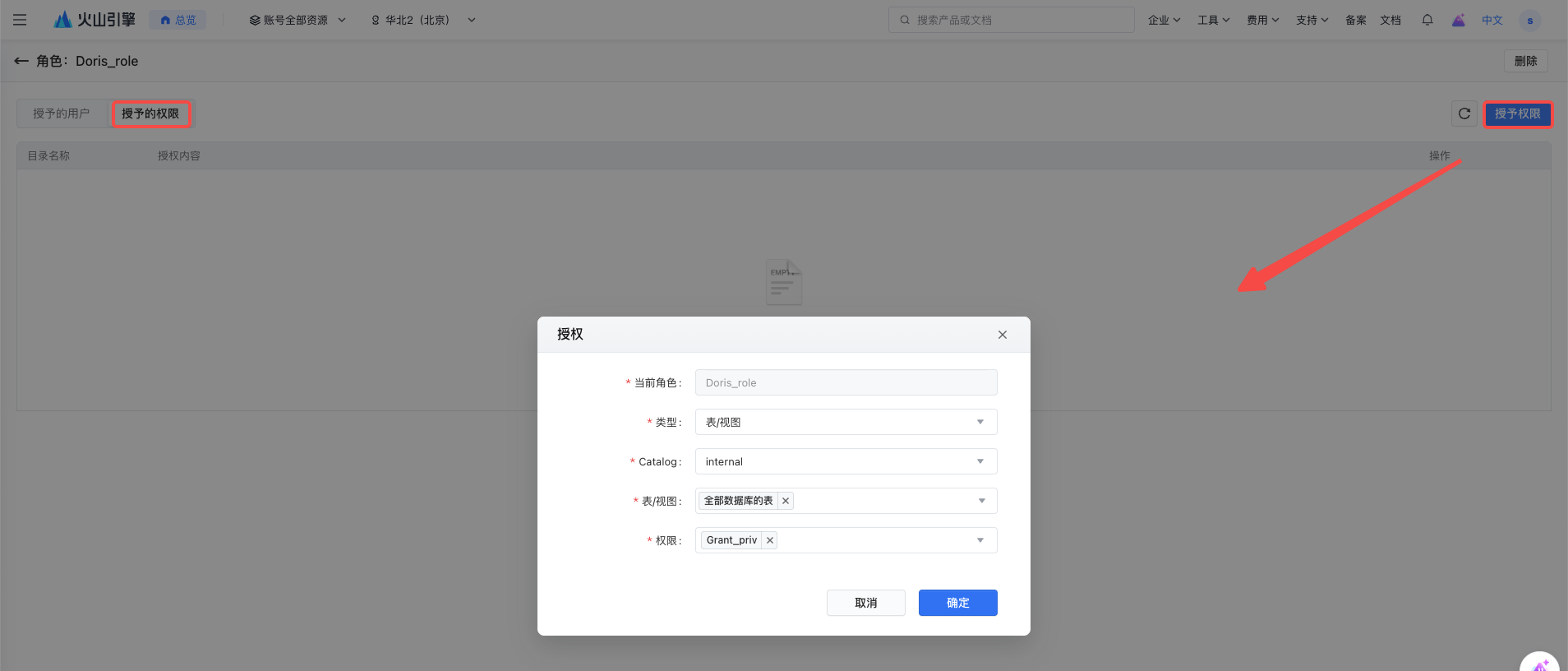
Task: Switch to the 授予的权限 tab
Action: tap(150, 113)
